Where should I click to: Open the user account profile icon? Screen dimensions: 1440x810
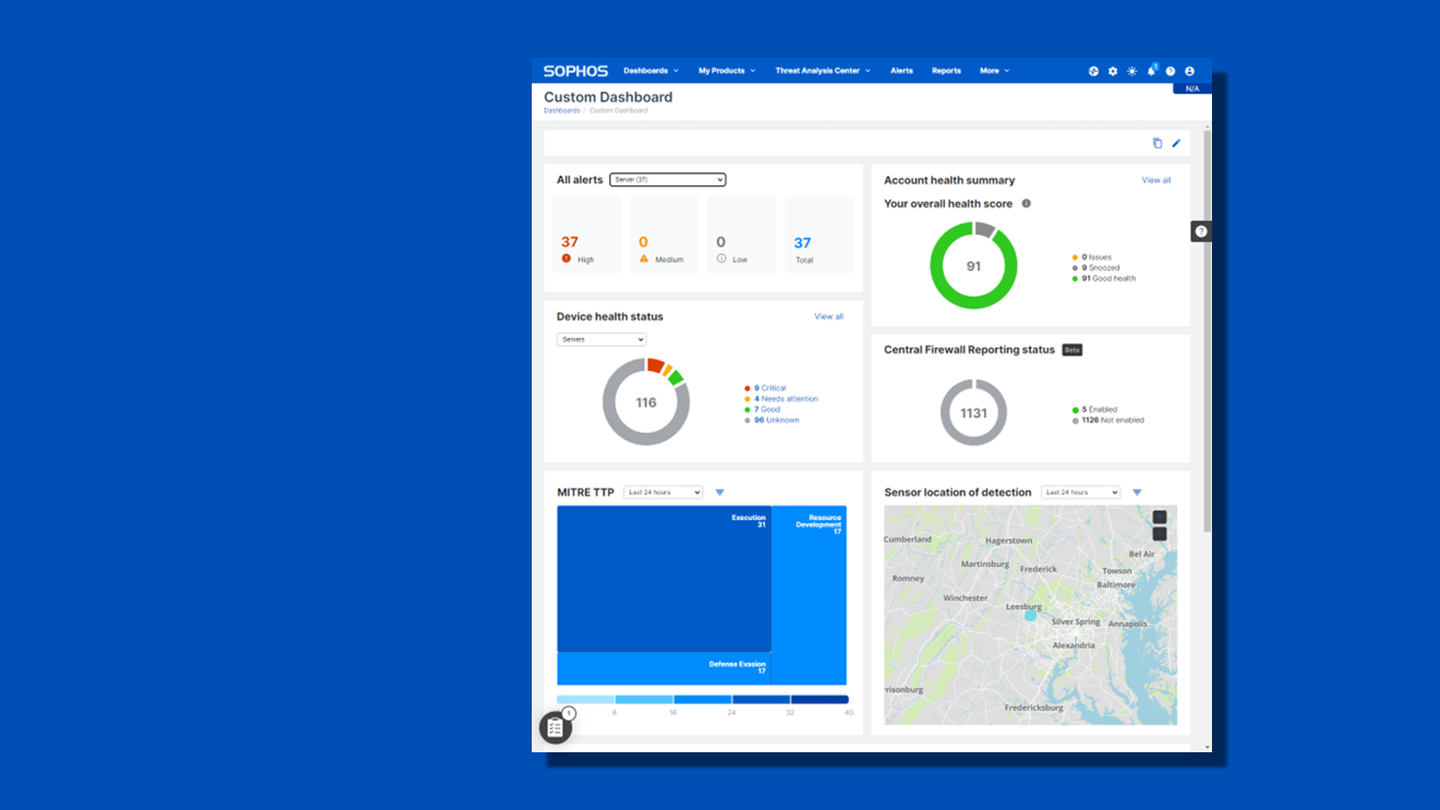click(1189, 71)
